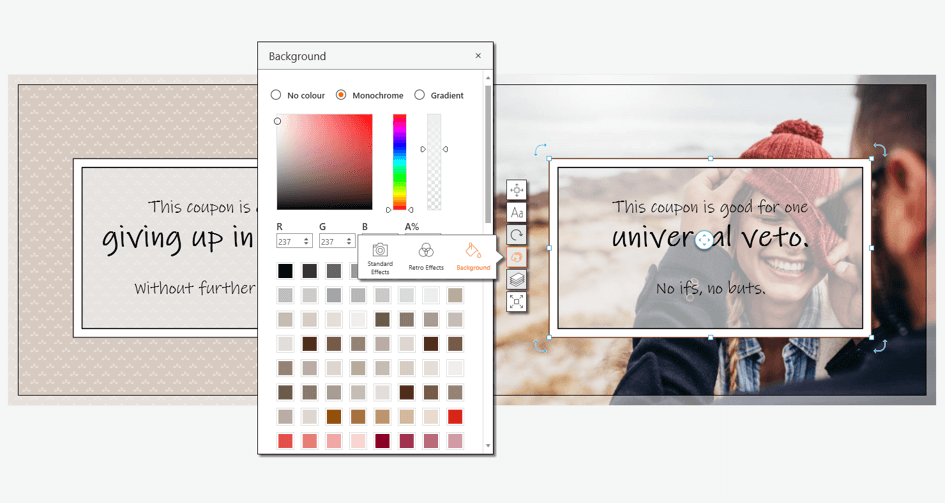
Task: Select the Background paint bucket option
Action: (473, 257)
